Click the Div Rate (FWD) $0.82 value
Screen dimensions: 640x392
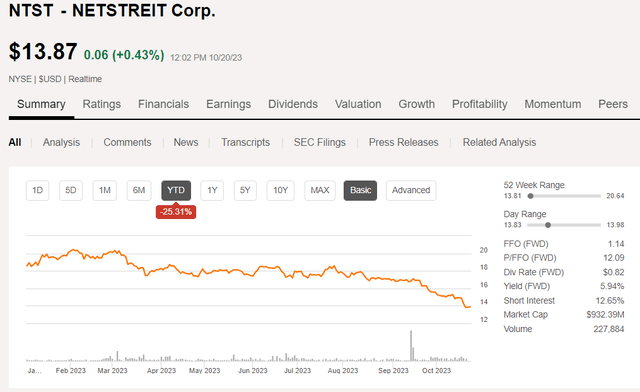click(613, 272)
